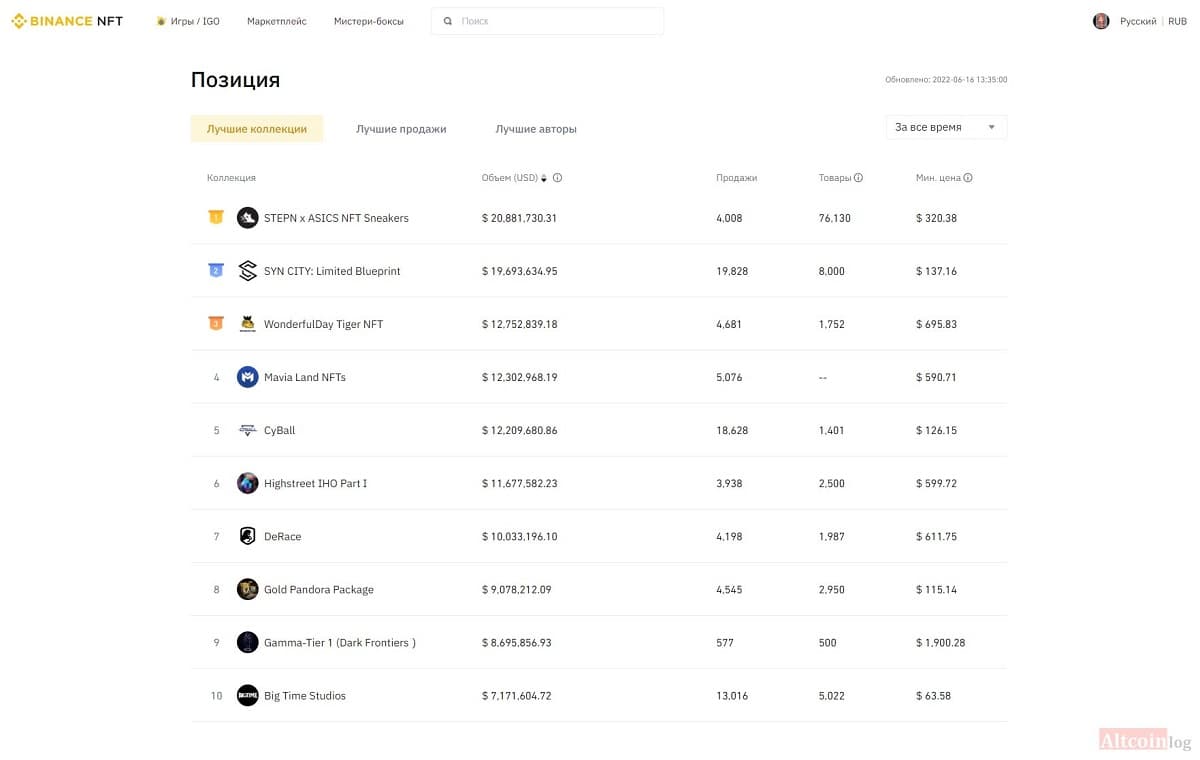Switch to the Лучшие продажи tab

coord(401,129)
